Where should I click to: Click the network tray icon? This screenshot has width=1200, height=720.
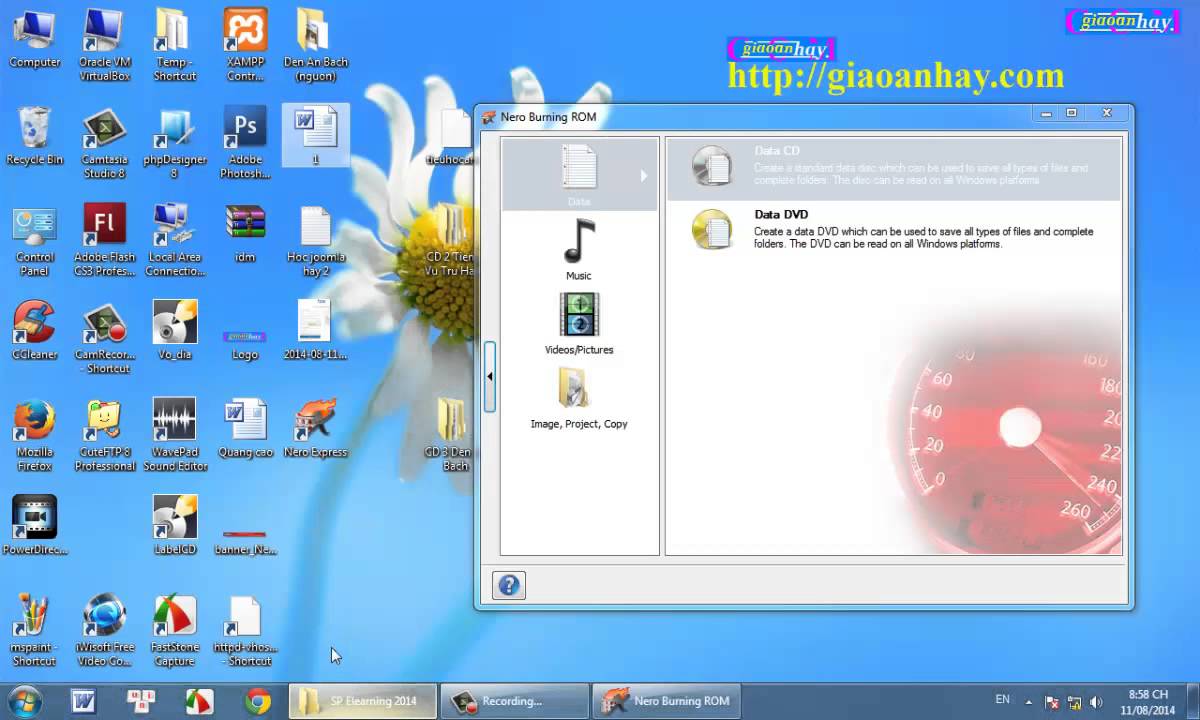coord(1074,702)
